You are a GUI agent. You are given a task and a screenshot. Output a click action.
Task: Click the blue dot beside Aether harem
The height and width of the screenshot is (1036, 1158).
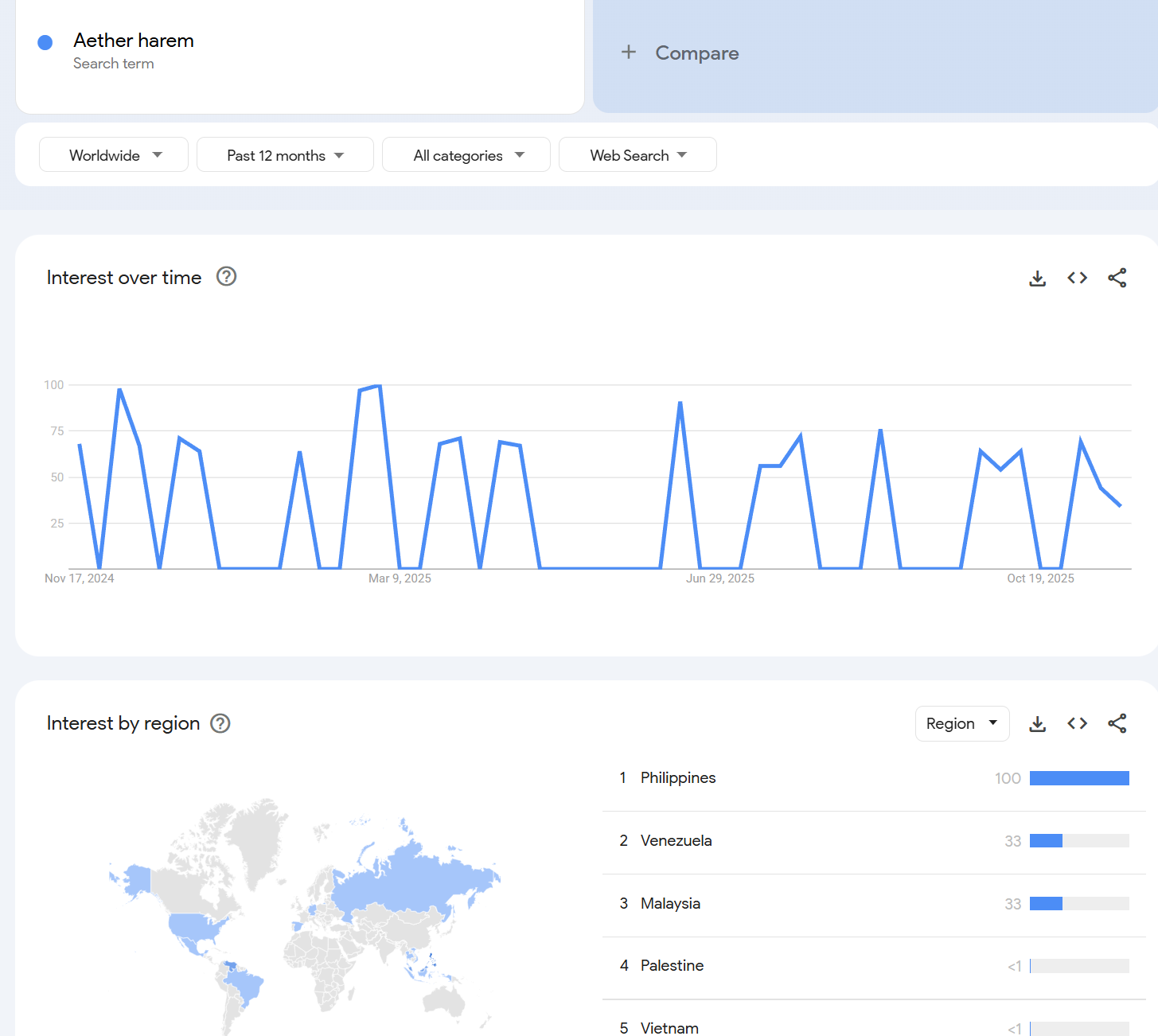click(x=45, y=42)
